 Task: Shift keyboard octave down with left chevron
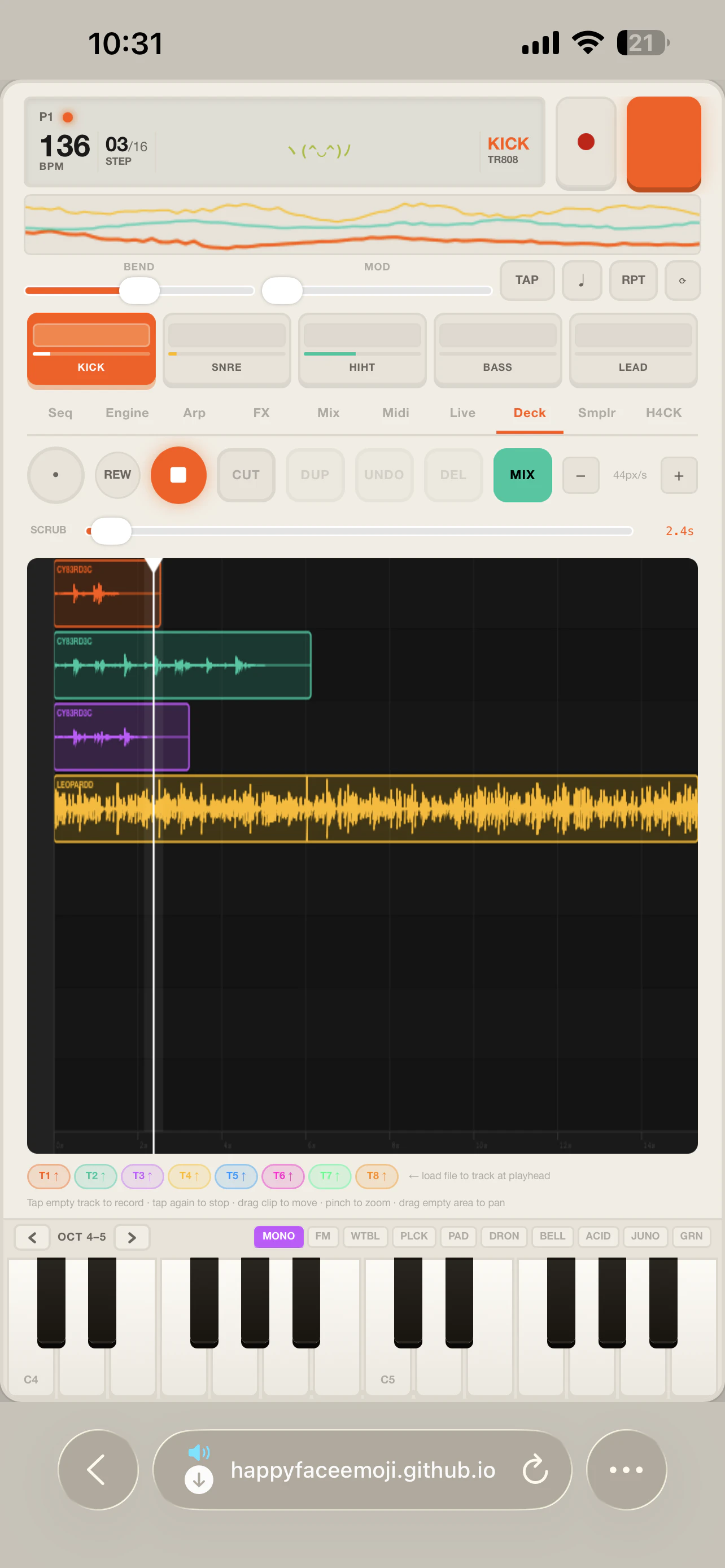point(32,1237)
